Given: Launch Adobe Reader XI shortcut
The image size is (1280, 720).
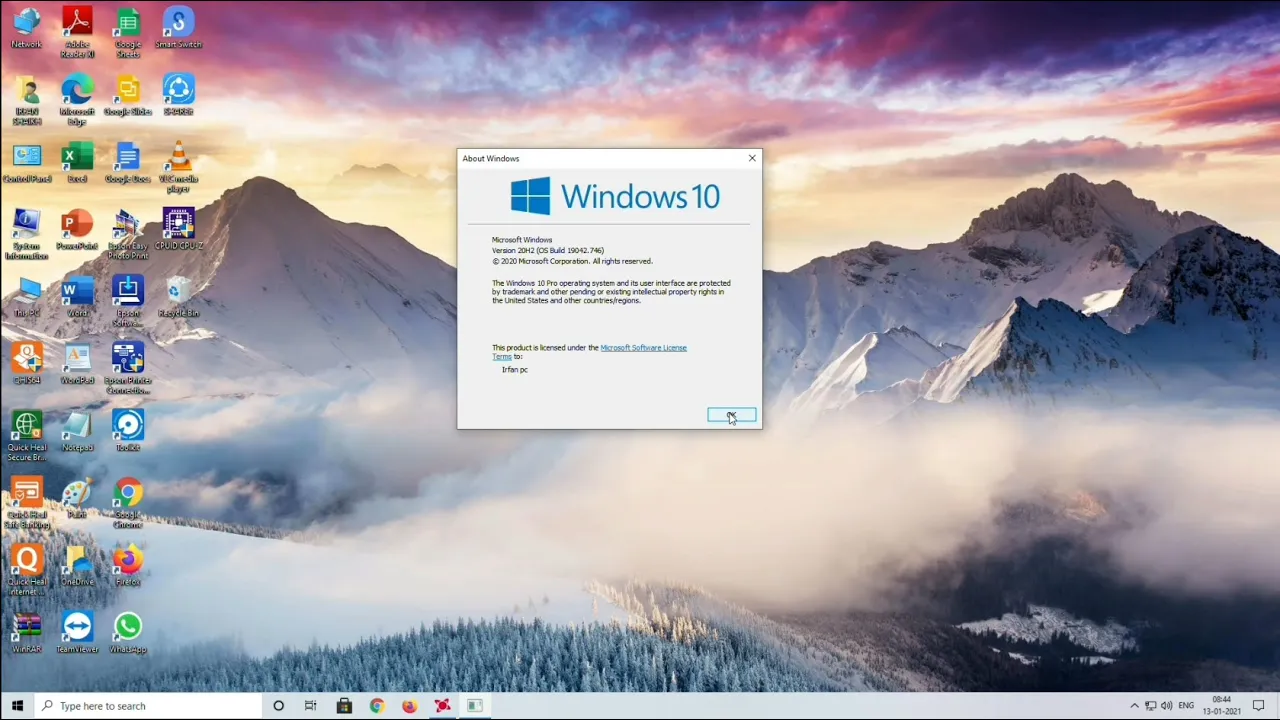Looking at the screenshot, I should [77, 32].
